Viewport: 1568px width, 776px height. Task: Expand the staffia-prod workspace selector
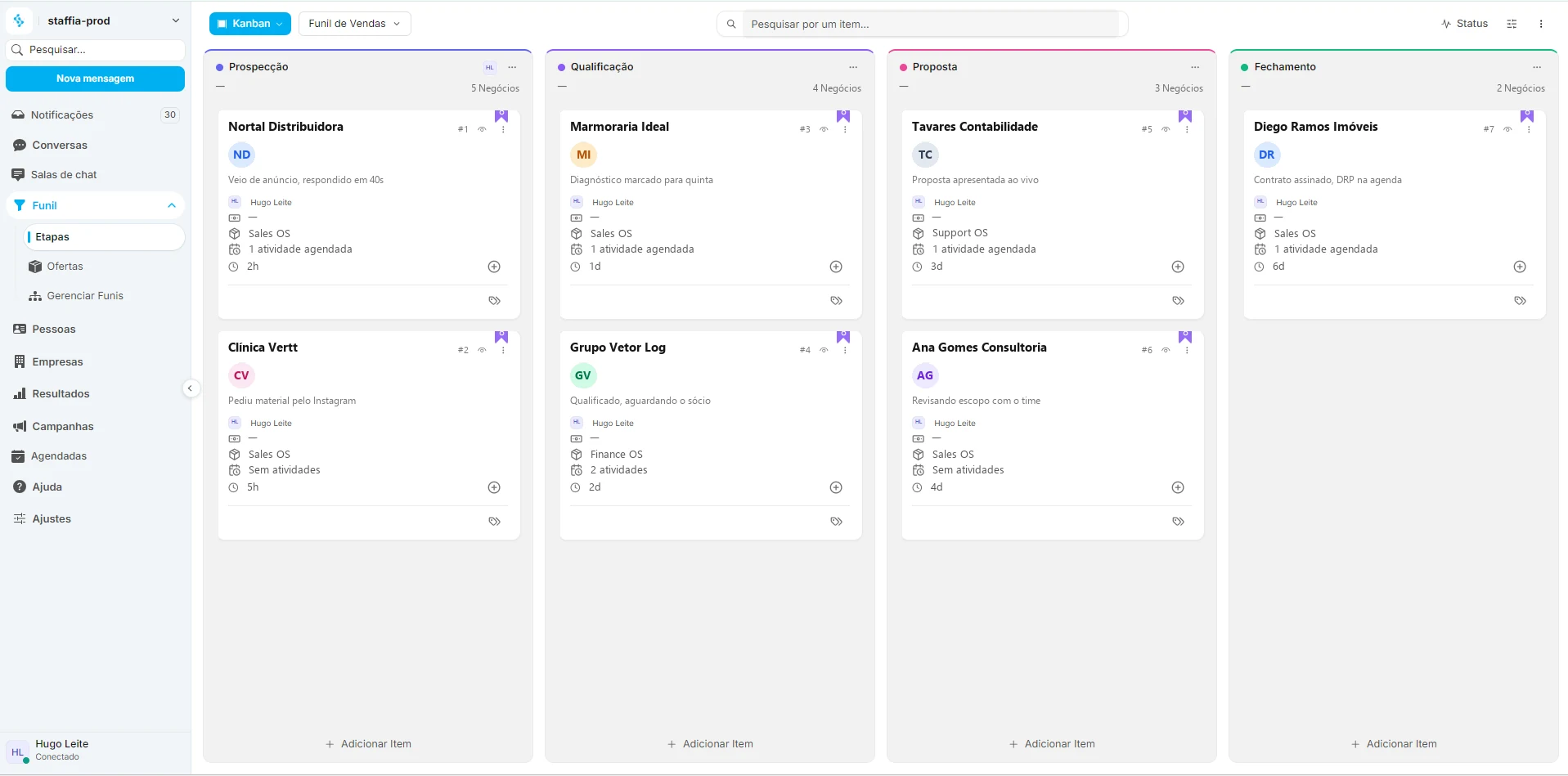tap(95, 20)
